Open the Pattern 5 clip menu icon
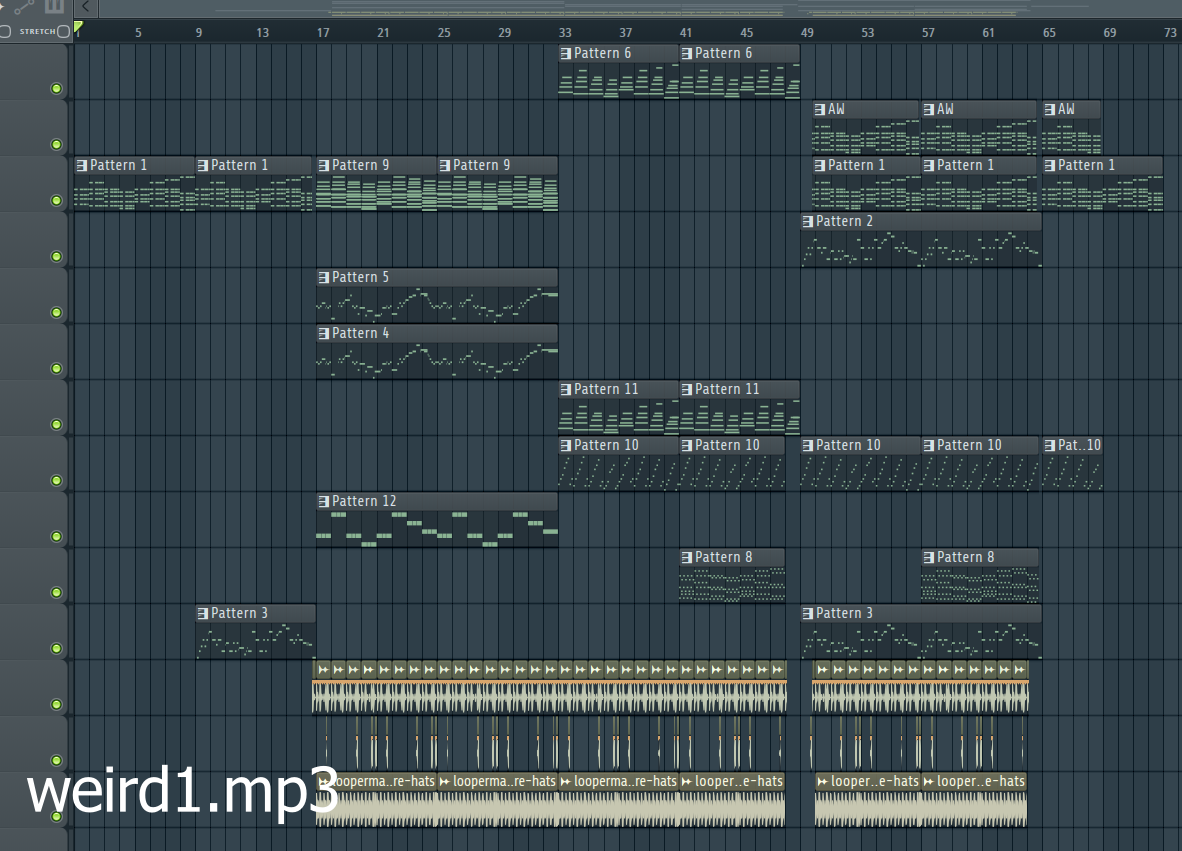The height and width of the screenshot is (851, 1182). click(x=323, y=277)
